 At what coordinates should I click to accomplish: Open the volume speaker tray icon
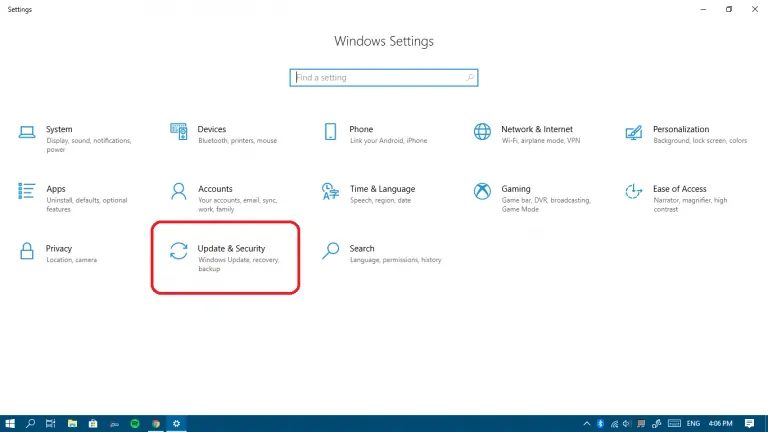click(x=627, y=424)
